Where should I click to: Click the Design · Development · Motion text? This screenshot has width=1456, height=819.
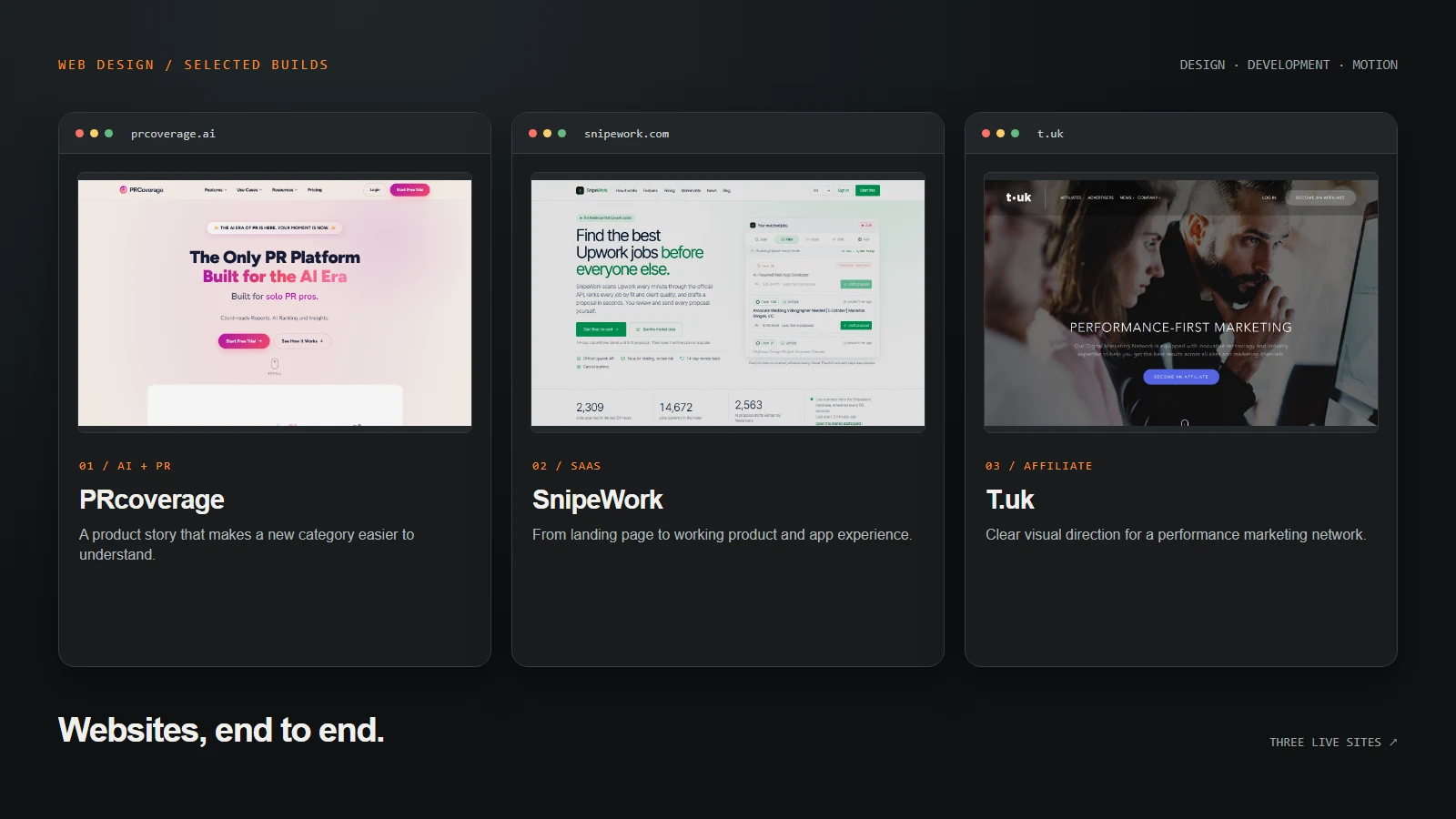tap(1289, 65)
